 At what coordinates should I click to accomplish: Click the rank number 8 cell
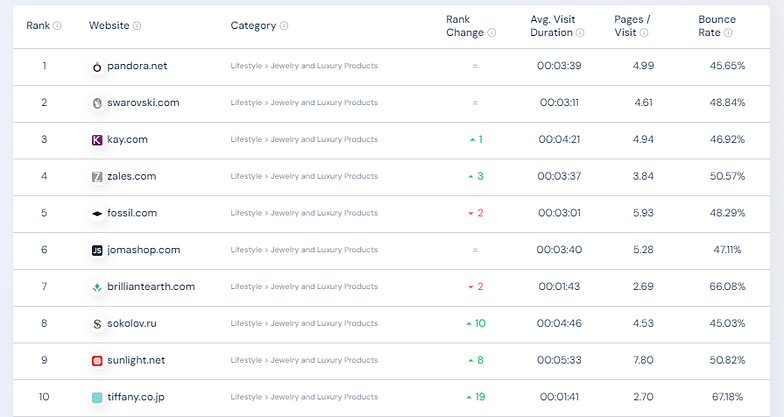(44, 324)
